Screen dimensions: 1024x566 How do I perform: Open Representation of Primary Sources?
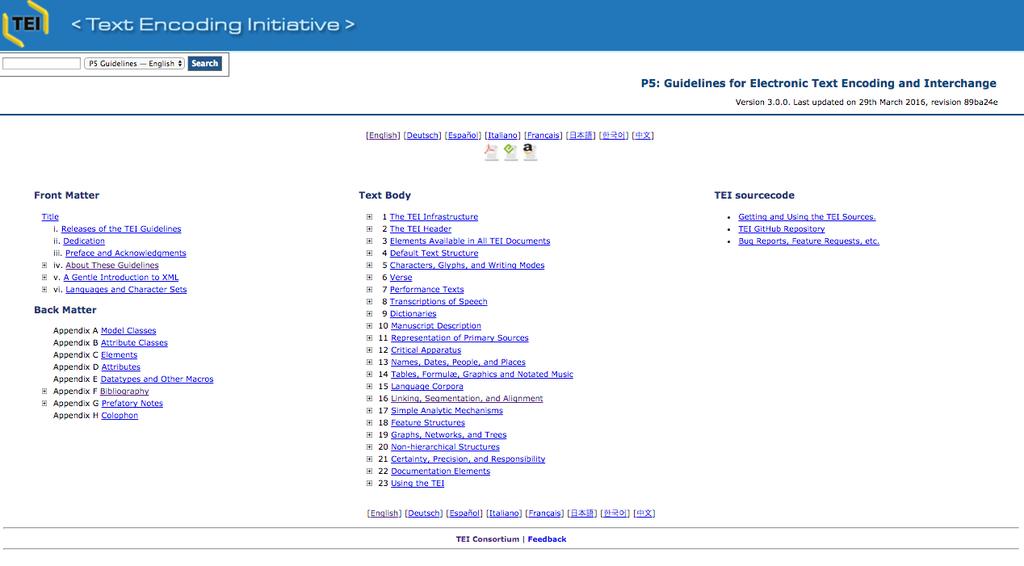coord(460,338)
